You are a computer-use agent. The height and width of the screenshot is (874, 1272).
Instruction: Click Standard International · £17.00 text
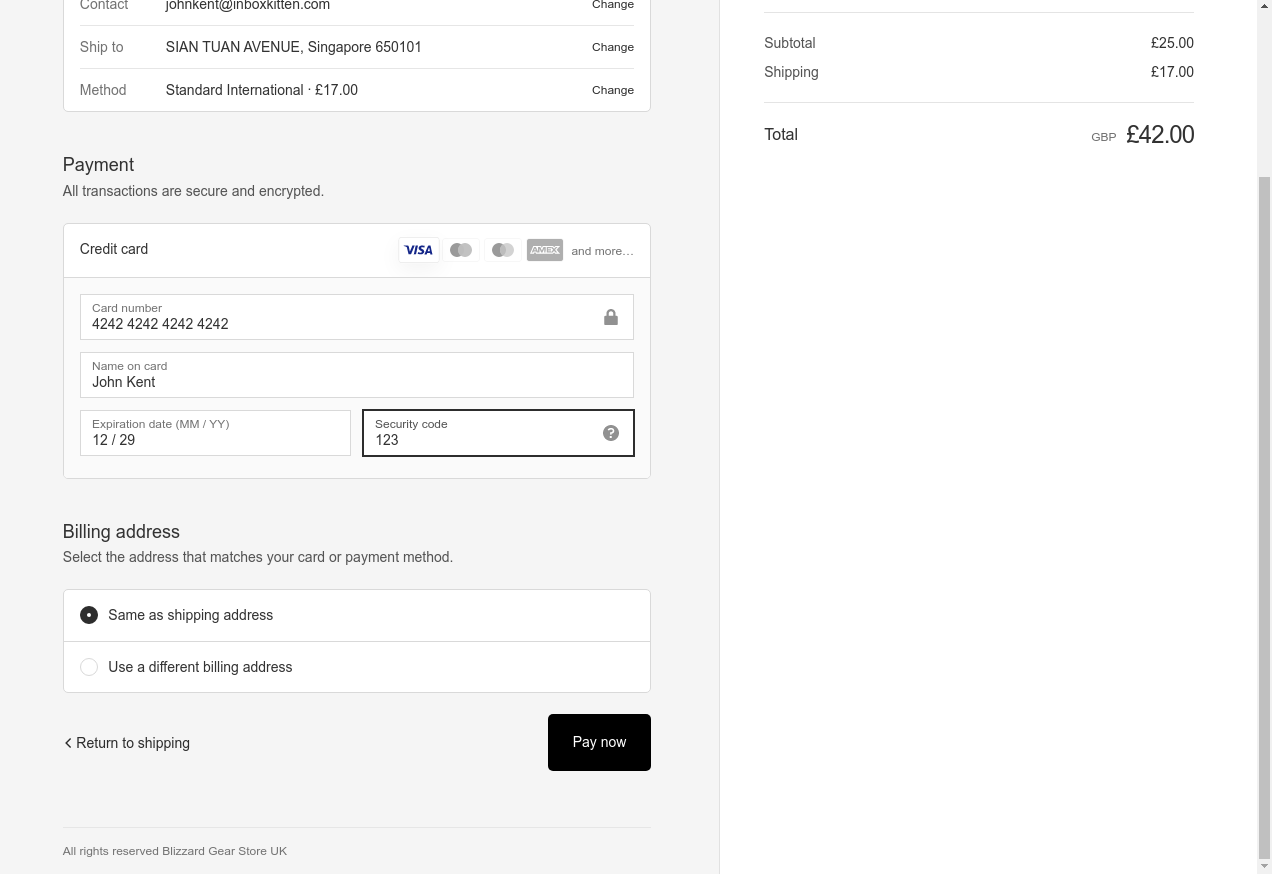262,90
